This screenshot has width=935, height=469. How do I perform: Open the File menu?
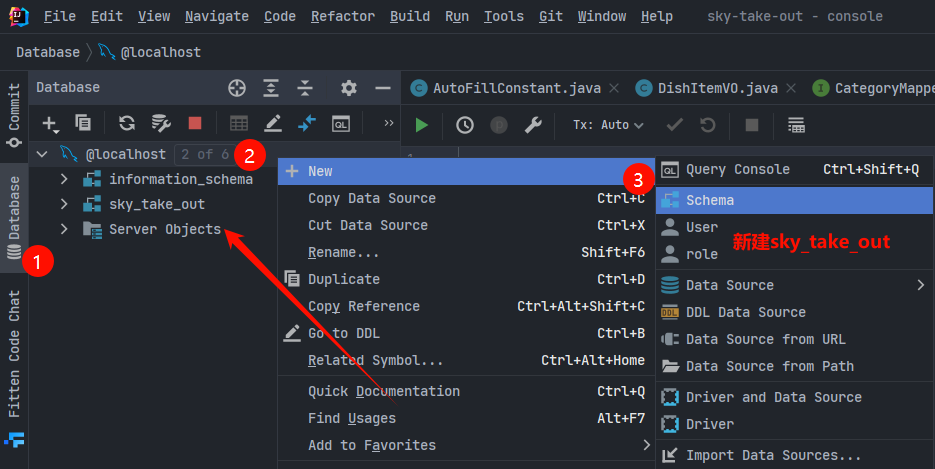click(60, 16)
